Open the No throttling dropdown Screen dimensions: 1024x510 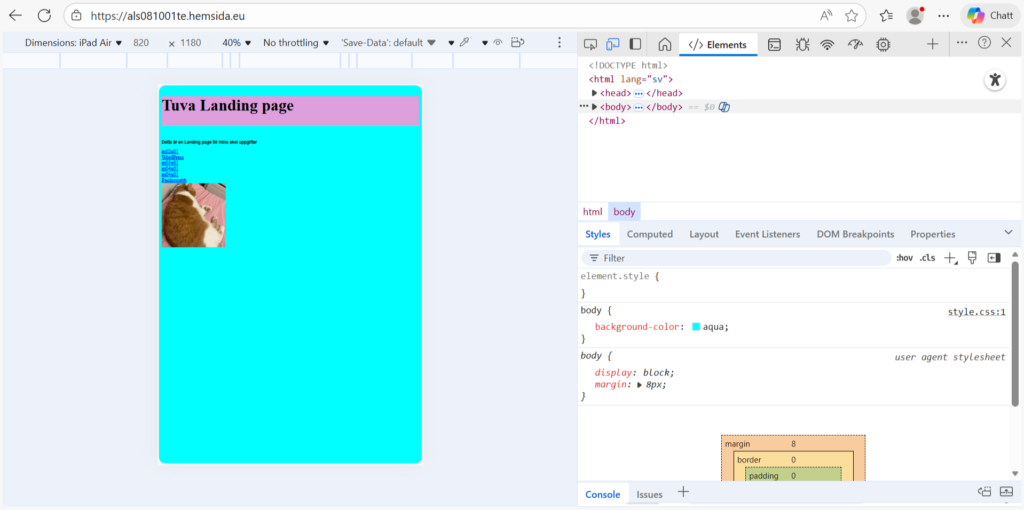click(x=296, y=43)
